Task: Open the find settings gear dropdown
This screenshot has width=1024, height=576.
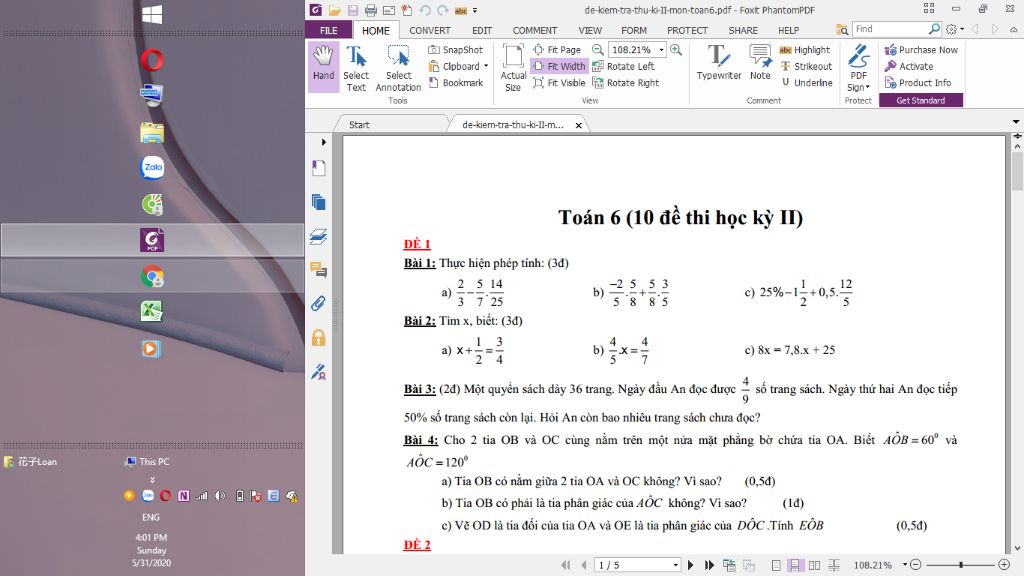Action: click(x=955, y=29)
